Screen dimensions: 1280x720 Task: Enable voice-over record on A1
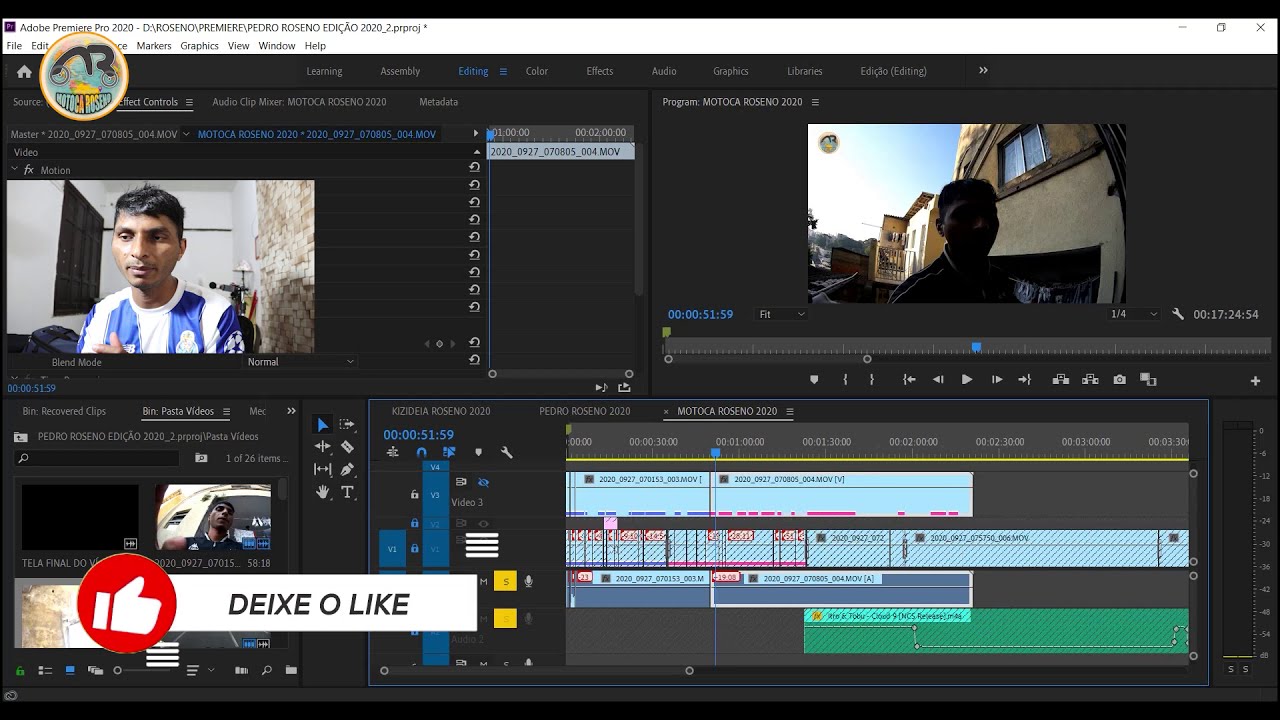coord(528,581)
